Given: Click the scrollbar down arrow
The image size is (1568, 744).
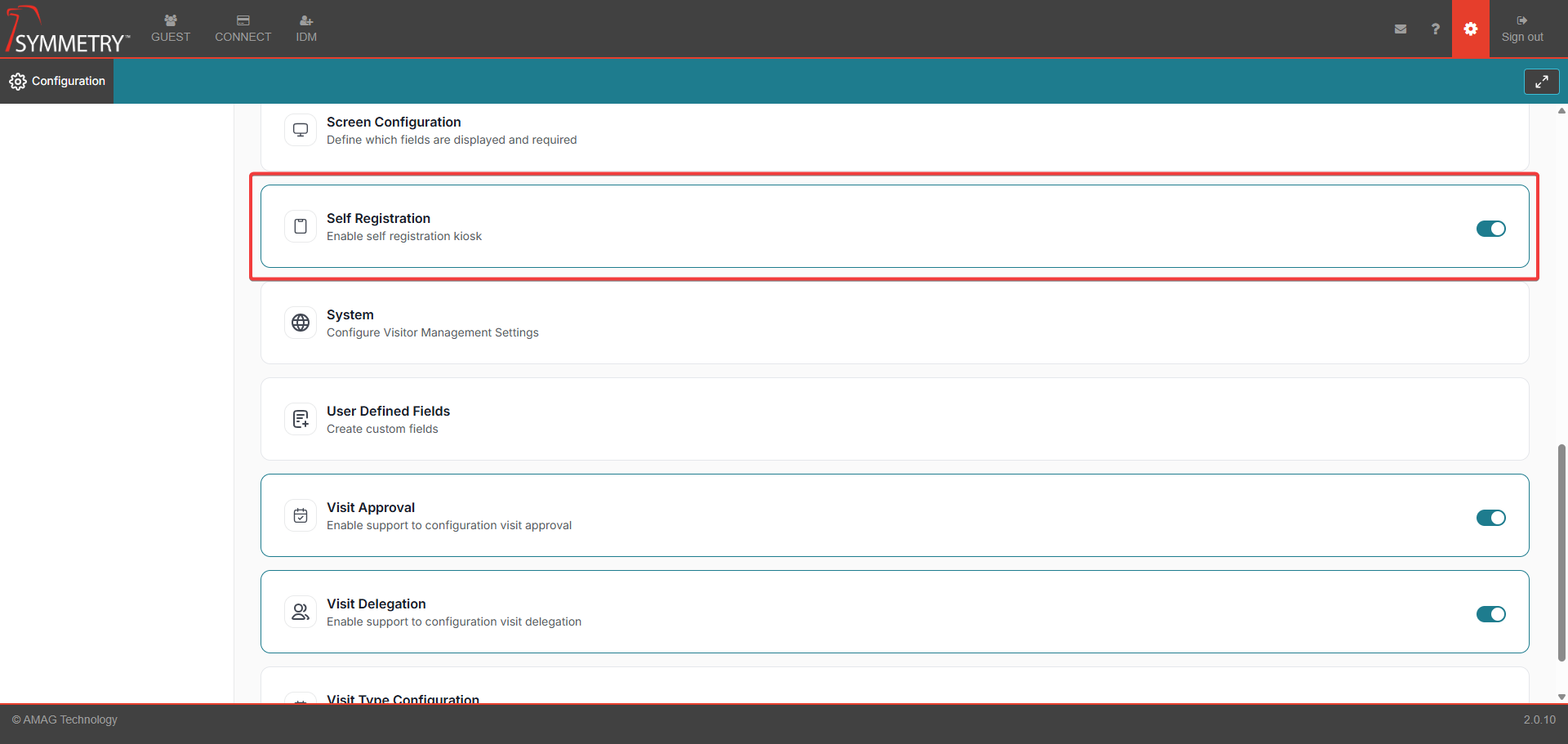Looking at the screenshot, I should (1561, 697).
